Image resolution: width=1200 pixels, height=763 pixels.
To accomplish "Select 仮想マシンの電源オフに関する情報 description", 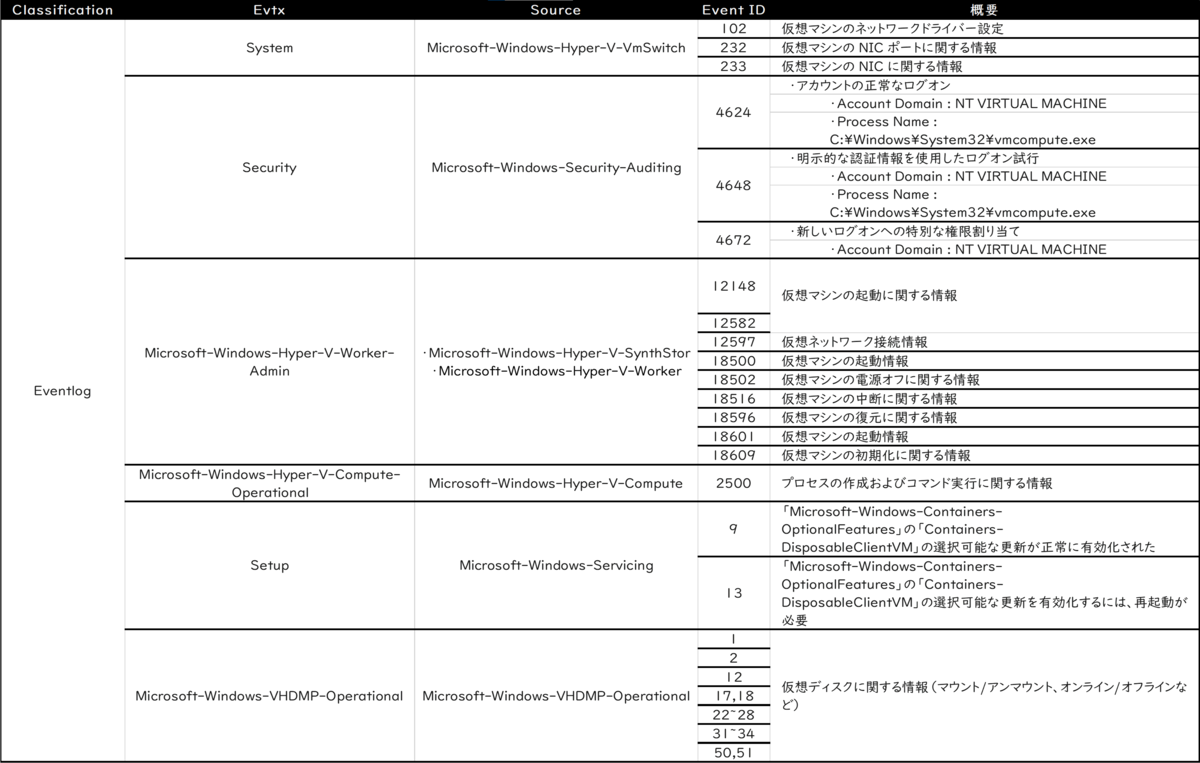I will (880, 380).
